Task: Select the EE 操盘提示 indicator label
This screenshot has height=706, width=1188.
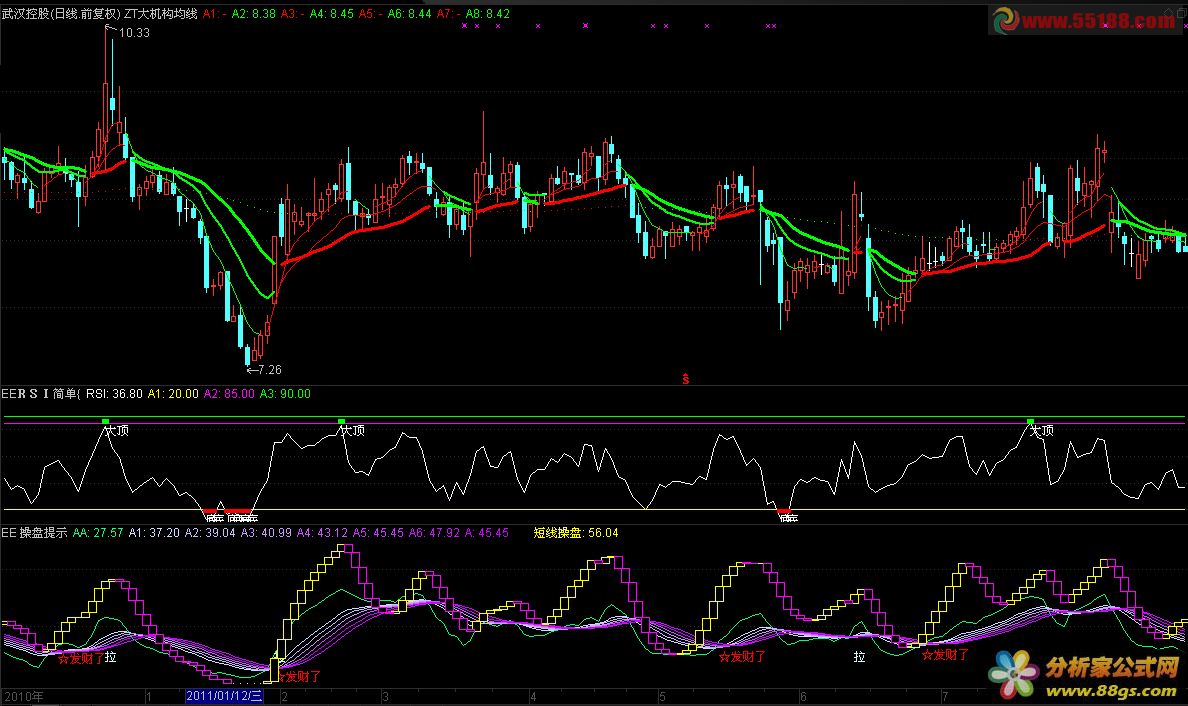Action: point(34,533)
